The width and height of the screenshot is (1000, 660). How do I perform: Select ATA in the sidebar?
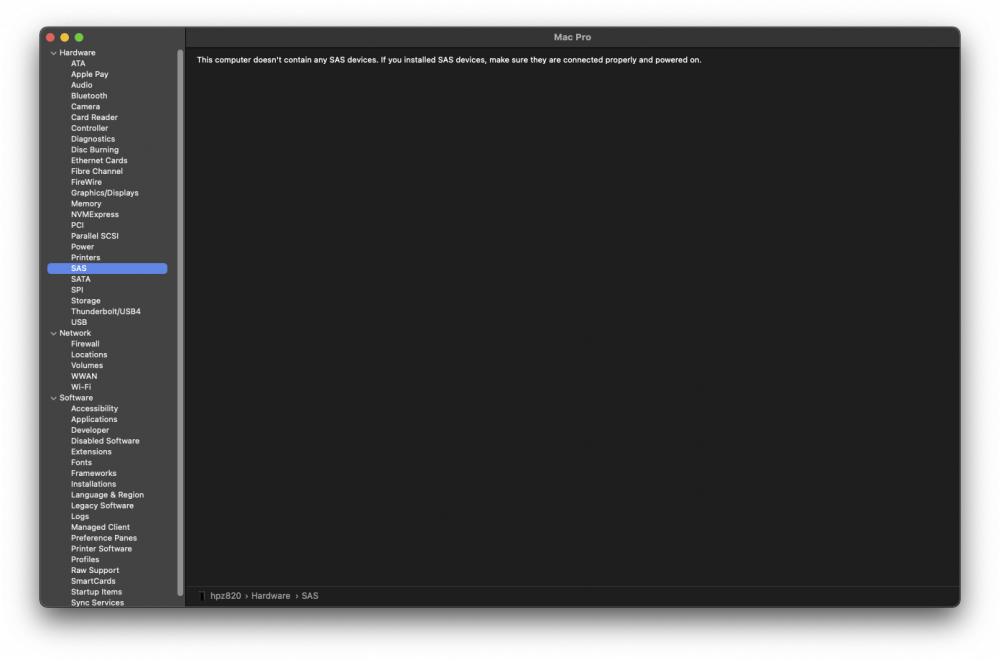tap(78, 63)
